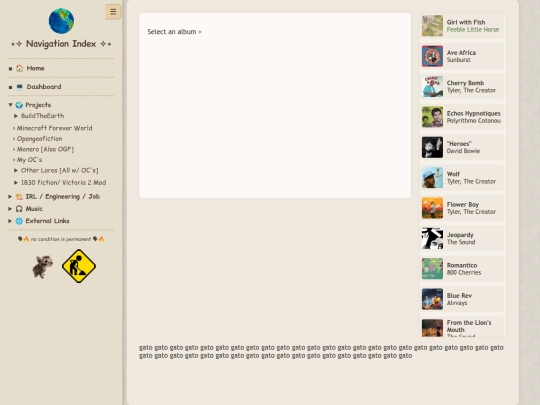Open the Home link
Image resolution: width=540 pixels, height=405 pixels.
tap(35, 68)
